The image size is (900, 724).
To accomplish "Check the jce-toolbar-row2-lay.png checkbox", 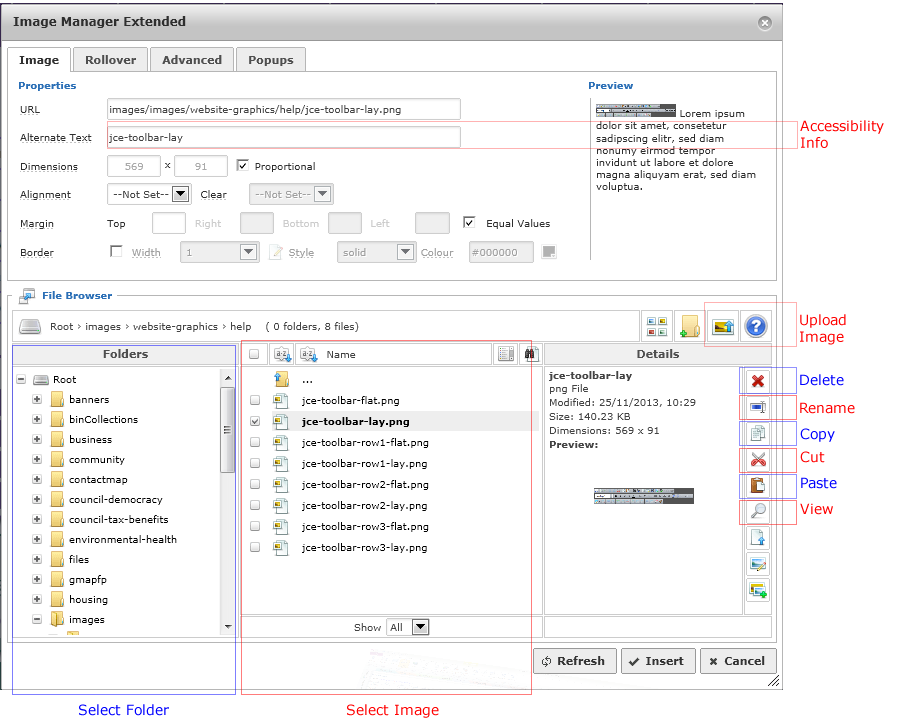I will click(x=255, y=505).
